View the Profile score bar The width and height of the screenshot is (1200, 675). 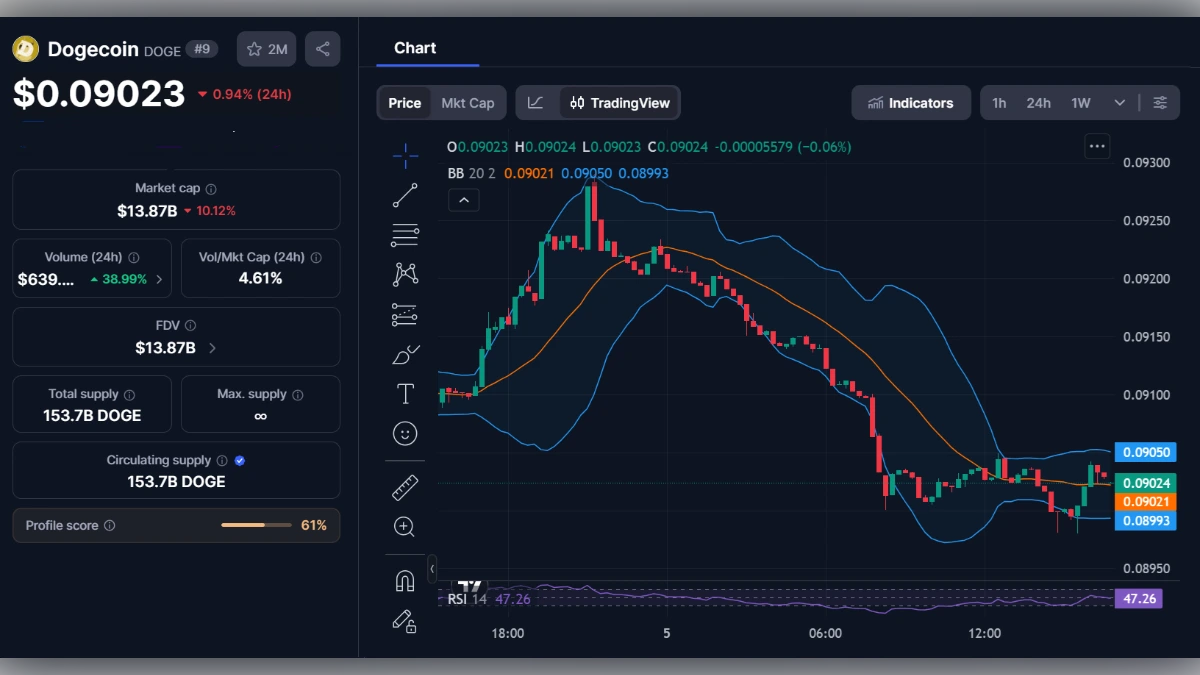(x=255, y=525)
